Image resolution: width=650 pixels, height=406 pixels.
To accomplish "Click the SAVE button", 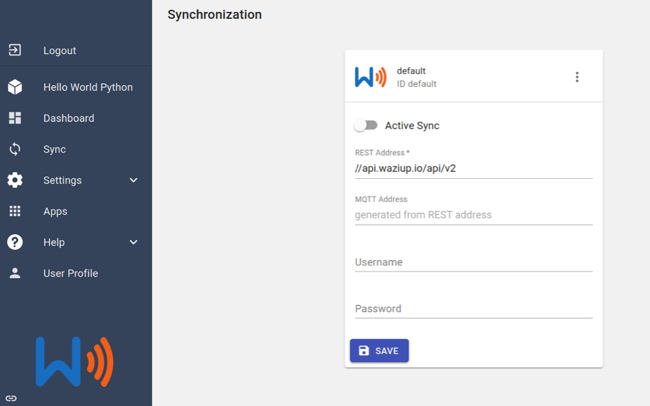I will coord(379,351).
